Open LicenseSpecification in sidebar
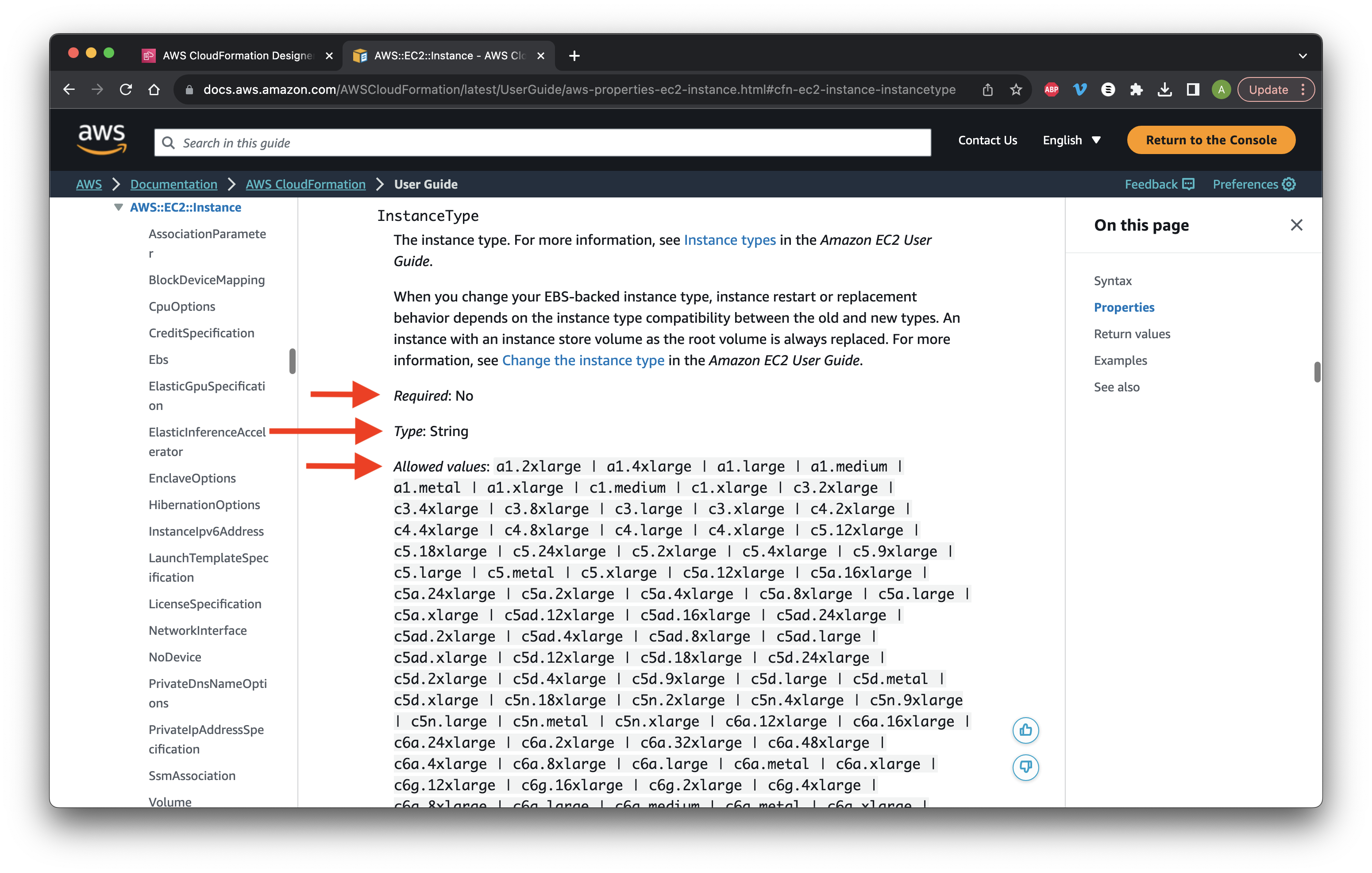The image size is (1372, 873). coord(204,604)
